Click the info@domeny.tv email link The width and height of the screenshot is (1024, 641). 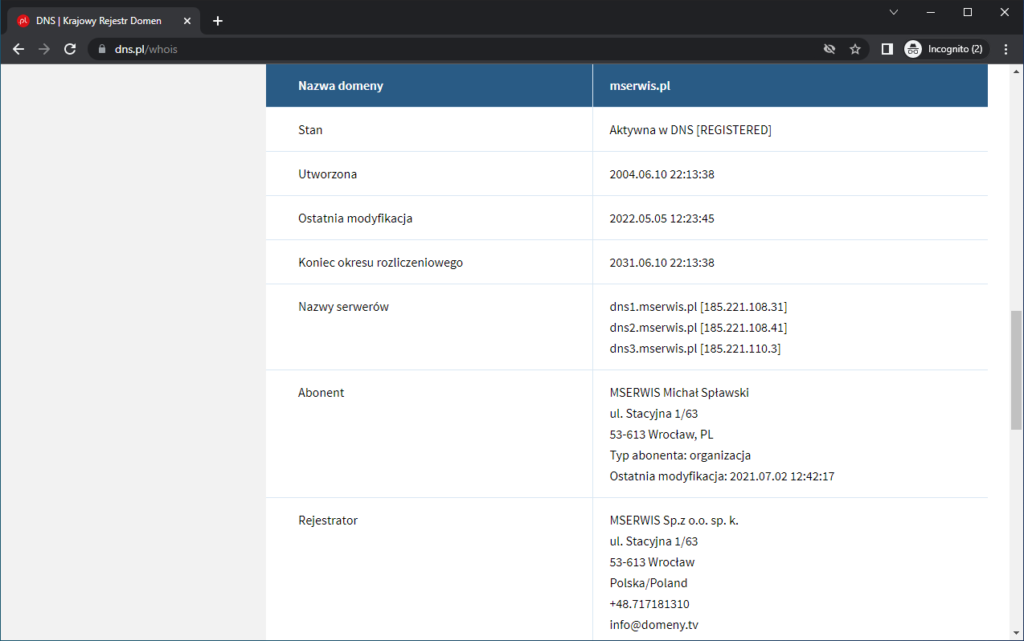tap(654, 624)
